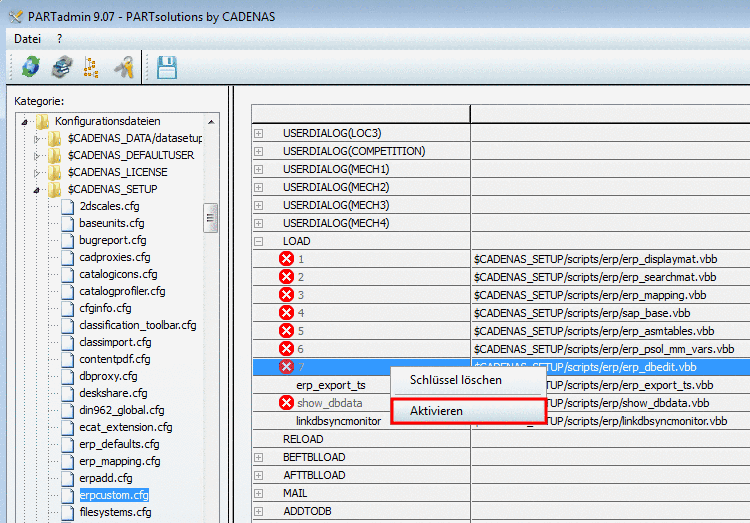750x523 pixels.
Task: Select din962_global.cfg in the tree
Action: (121, 410)
